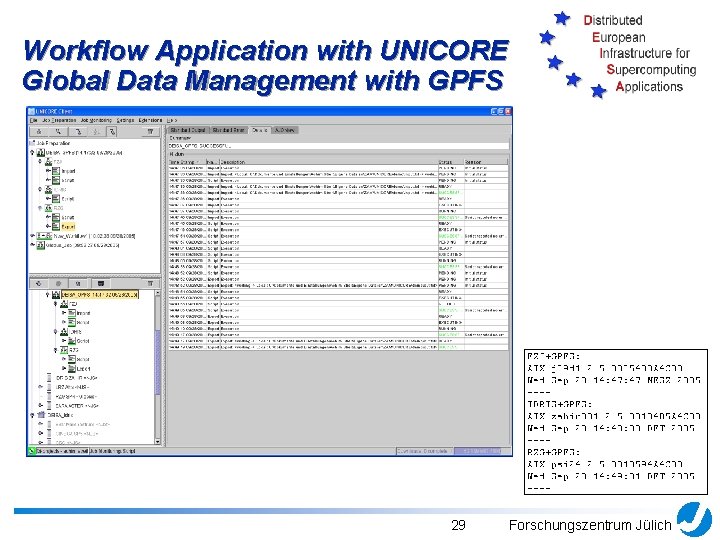Select the Details tab

pyautogui.click(x=260, y=130)
